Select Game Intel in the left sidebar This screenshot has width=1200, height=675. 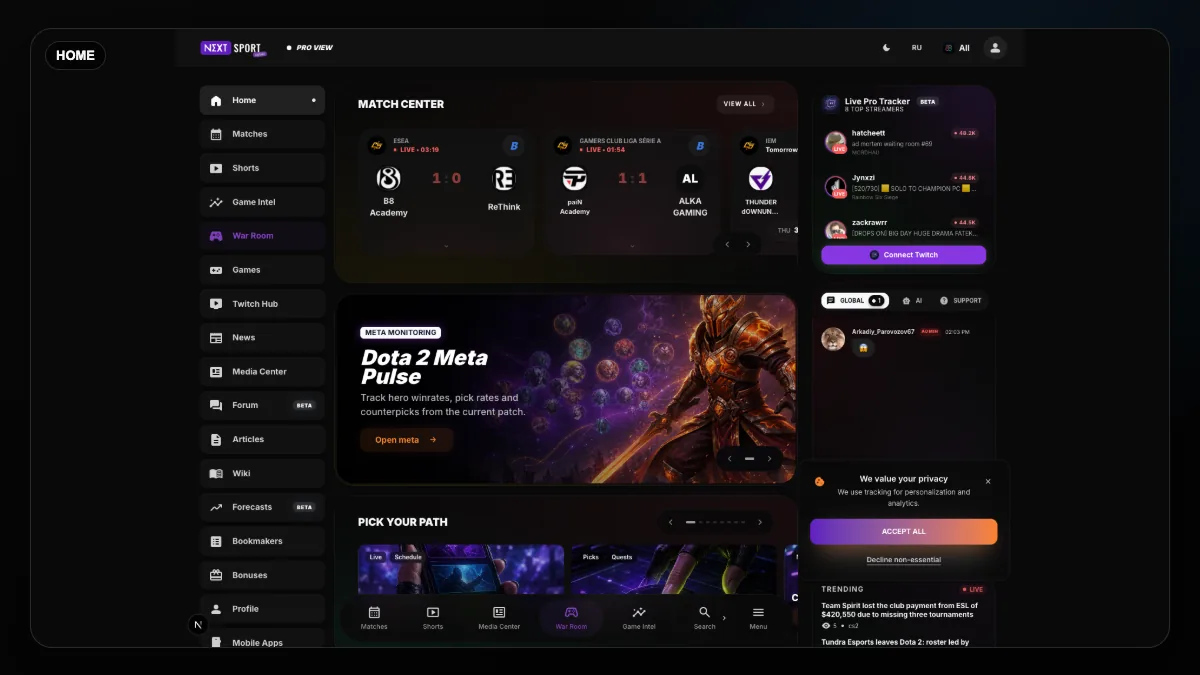point(262,202)
